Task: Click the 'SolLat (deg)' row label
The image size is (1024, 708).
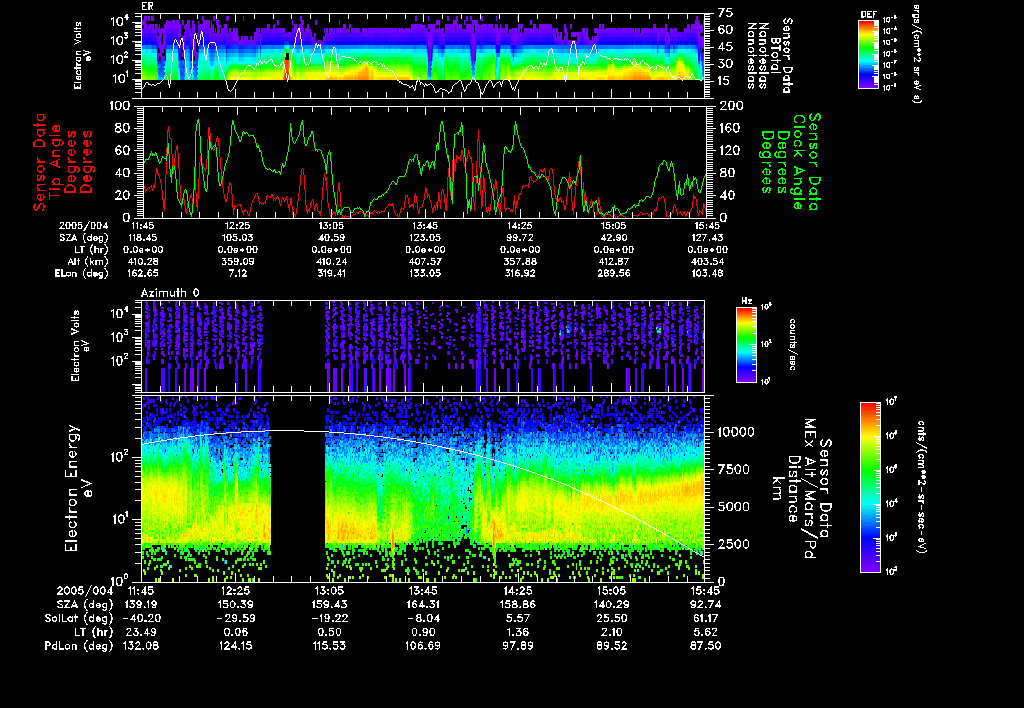Action: 79,619
